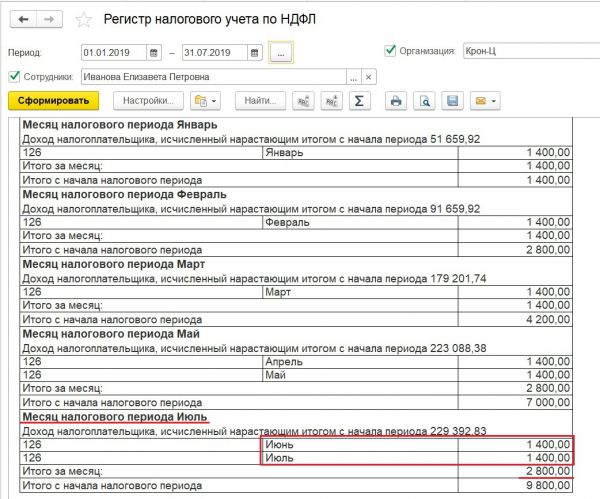The height and width of the screenshot is (499, 600).
Task: Open calendar for start date 01.01.2019
Action: click(153, 51)
